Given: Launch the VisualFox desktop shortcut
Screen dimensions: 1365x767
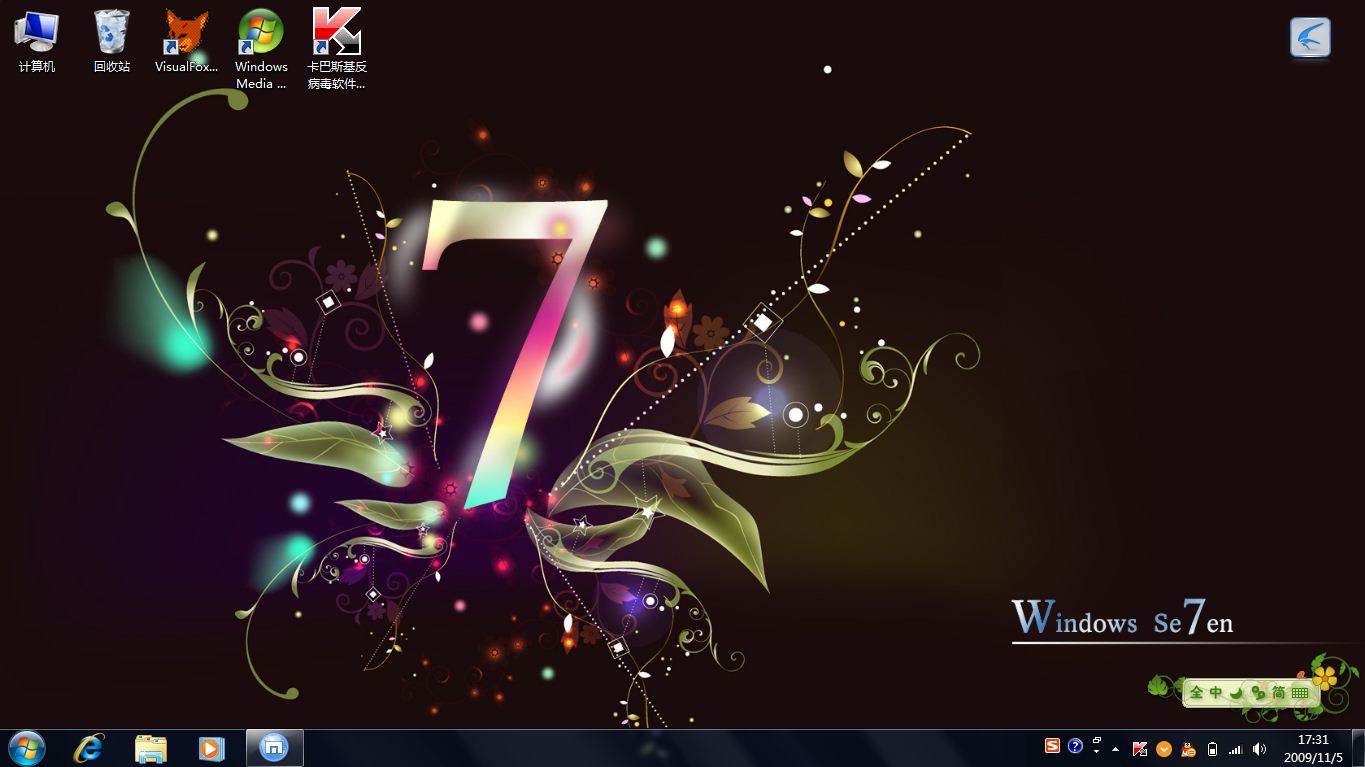Looking at the screenshot, I should point(186,42).
